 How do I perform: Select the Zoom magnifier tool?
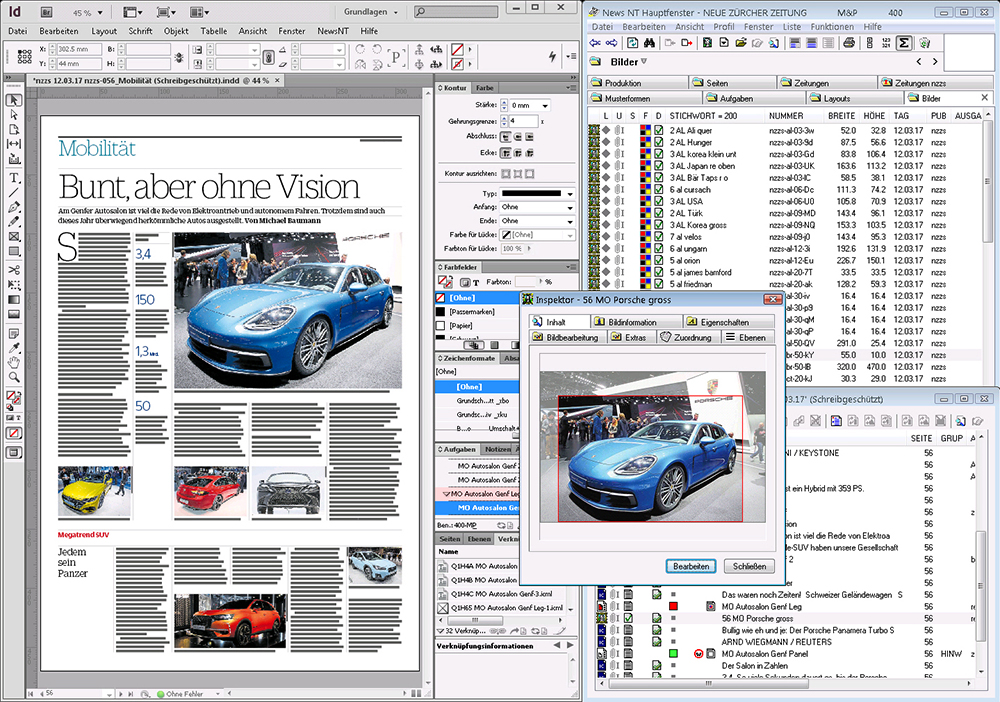click(x=14, y=377)
